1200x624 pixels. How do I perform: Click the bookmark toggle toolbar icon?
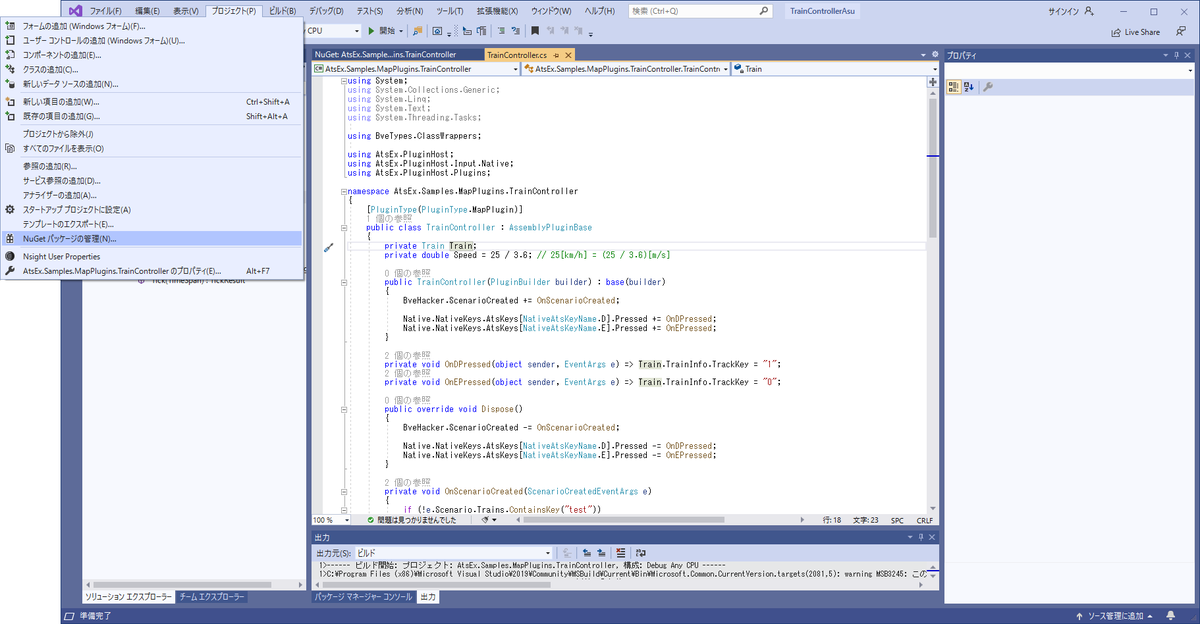point(536,31)
